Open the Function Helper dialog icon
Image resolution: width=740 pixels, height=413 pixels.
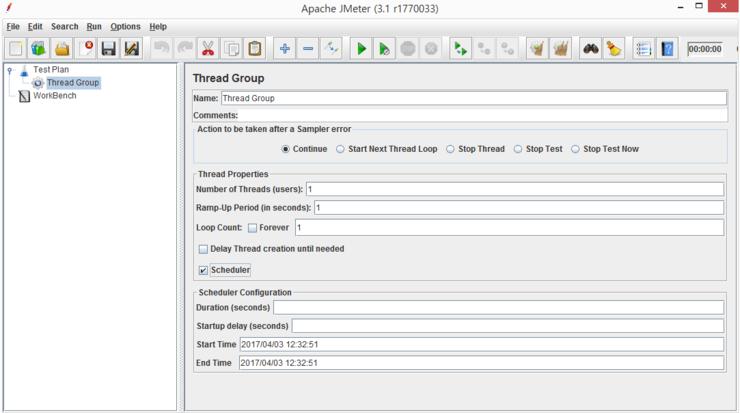(x=643, y=49)
